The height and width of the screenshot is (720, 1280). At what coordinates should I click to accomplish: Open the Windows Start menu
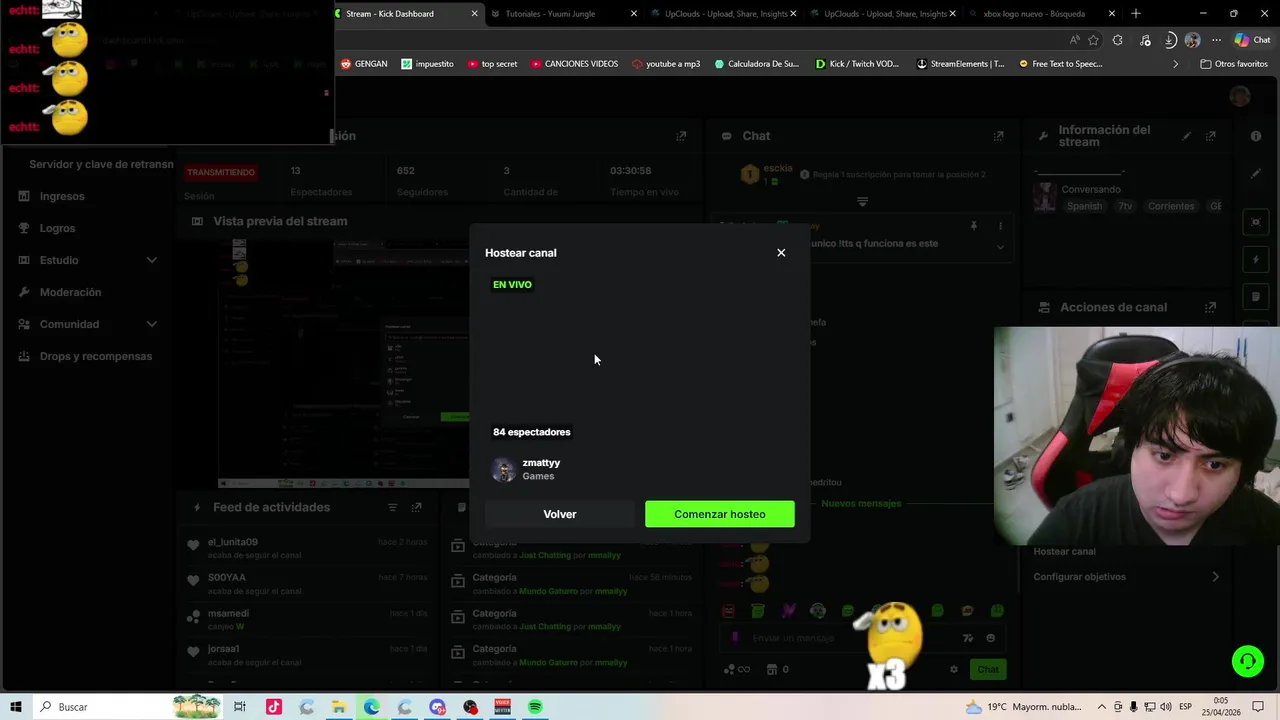[x=16, y=707]
